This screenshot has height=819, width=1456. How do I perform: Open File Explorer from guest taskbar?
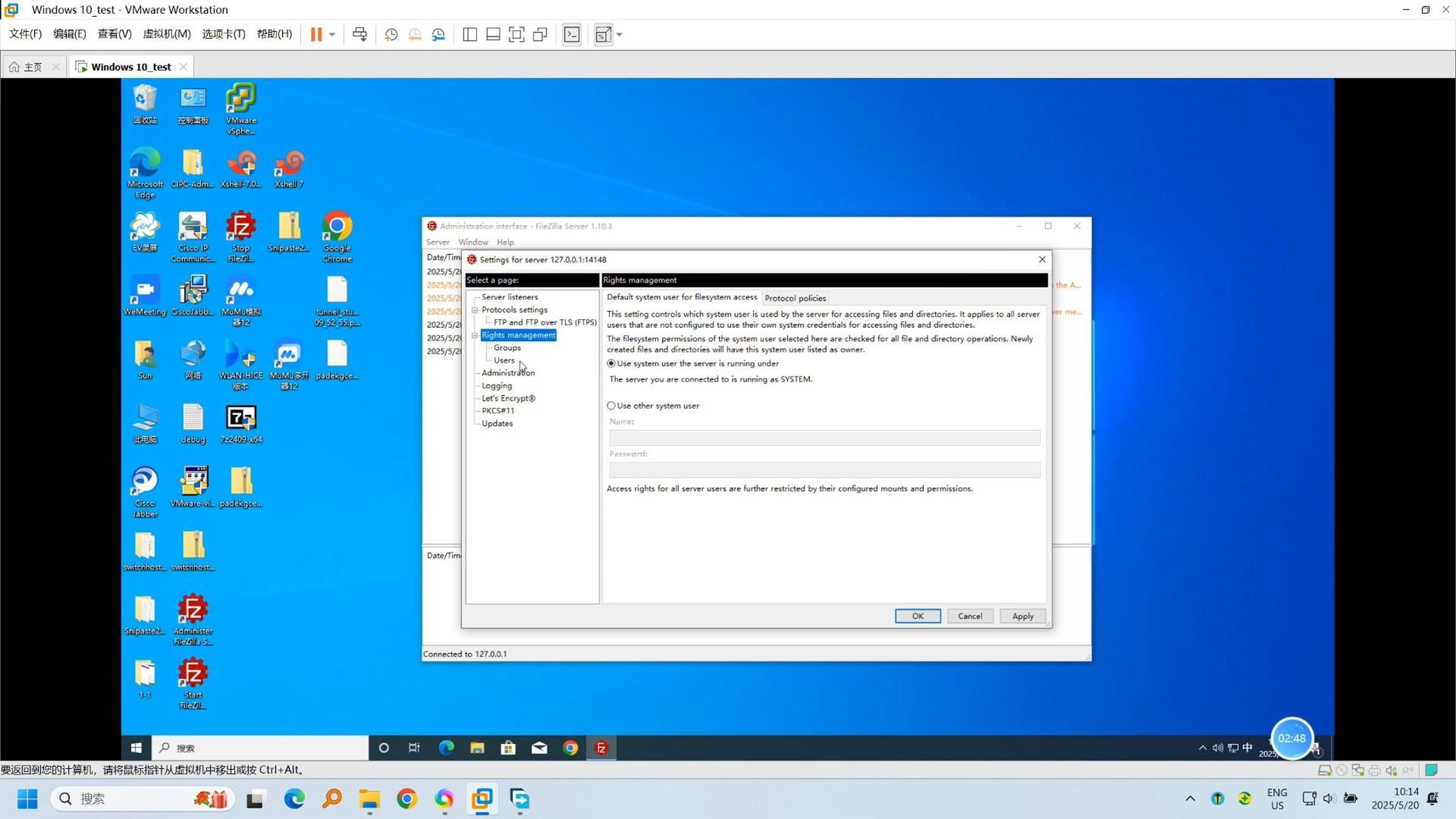[477, 748]
